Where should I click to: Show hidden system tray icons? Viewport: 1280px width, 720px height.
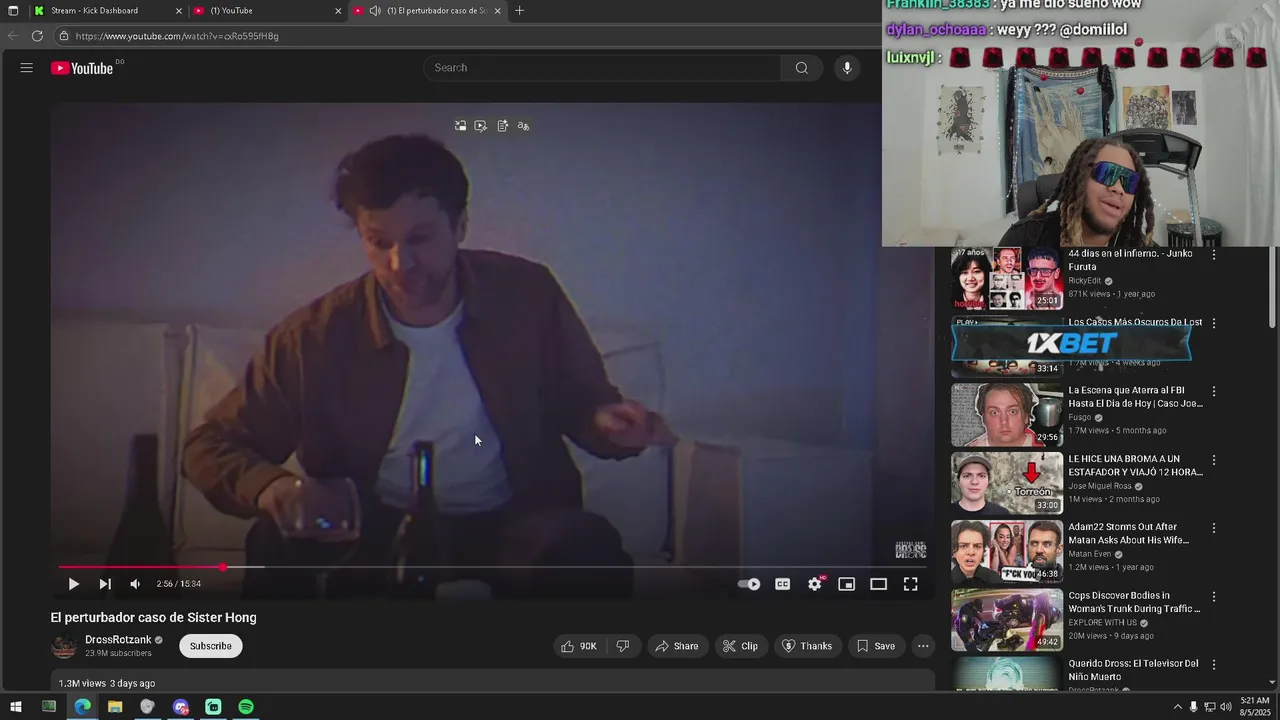1177,707
